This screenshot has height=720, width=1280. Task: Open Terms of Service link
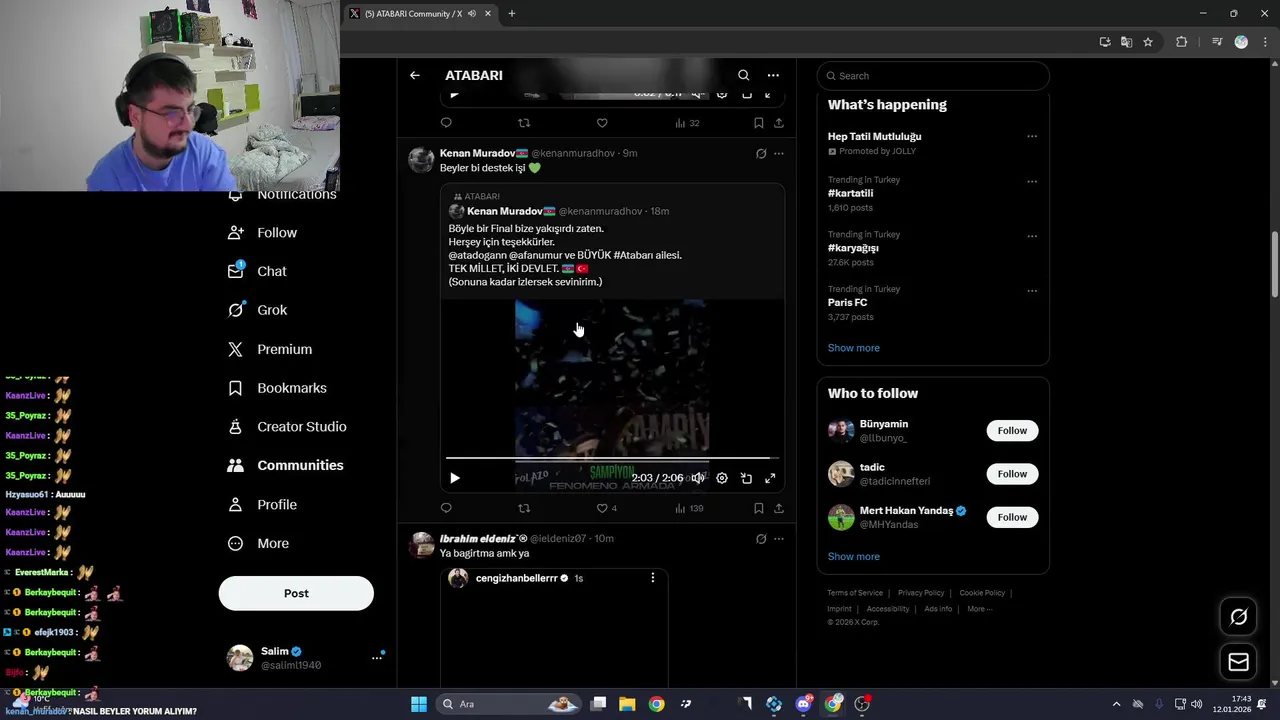click(855, 593)
